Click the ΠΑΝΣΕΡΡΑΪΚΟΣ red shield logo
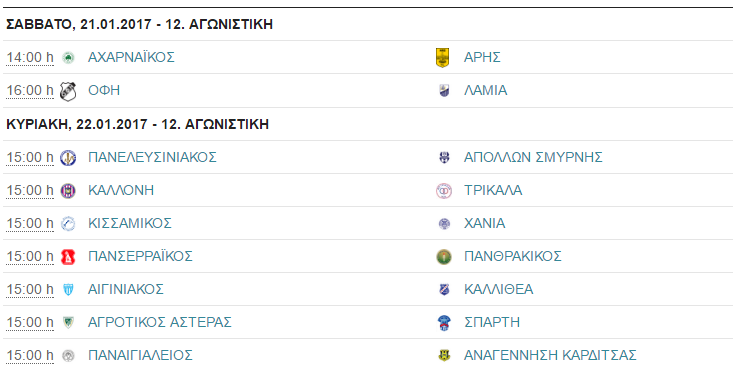Screen dimensions: 733x369 pyautogui.click(x=68, y=257)
